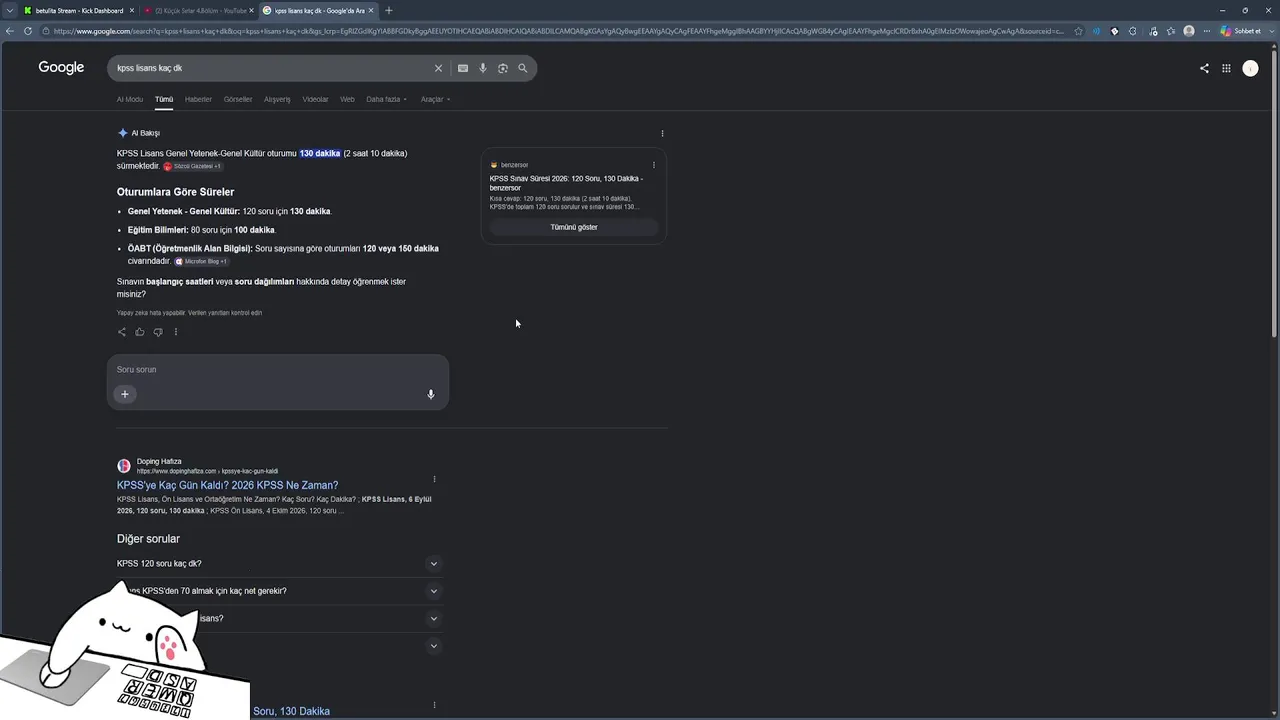Toggle the browser read aloud icon
1280x720 pixels.
pyautogui.click(x=1096, y=31)
